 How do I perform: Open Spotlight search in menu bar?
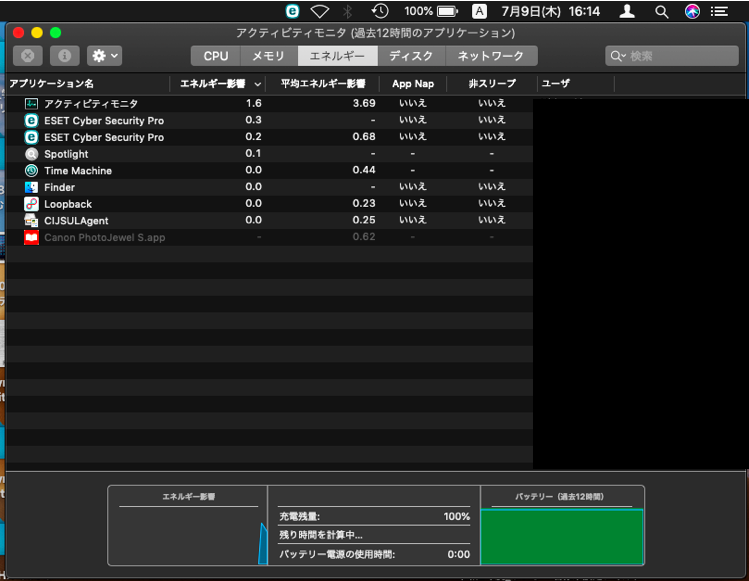(x=662, y=11)
